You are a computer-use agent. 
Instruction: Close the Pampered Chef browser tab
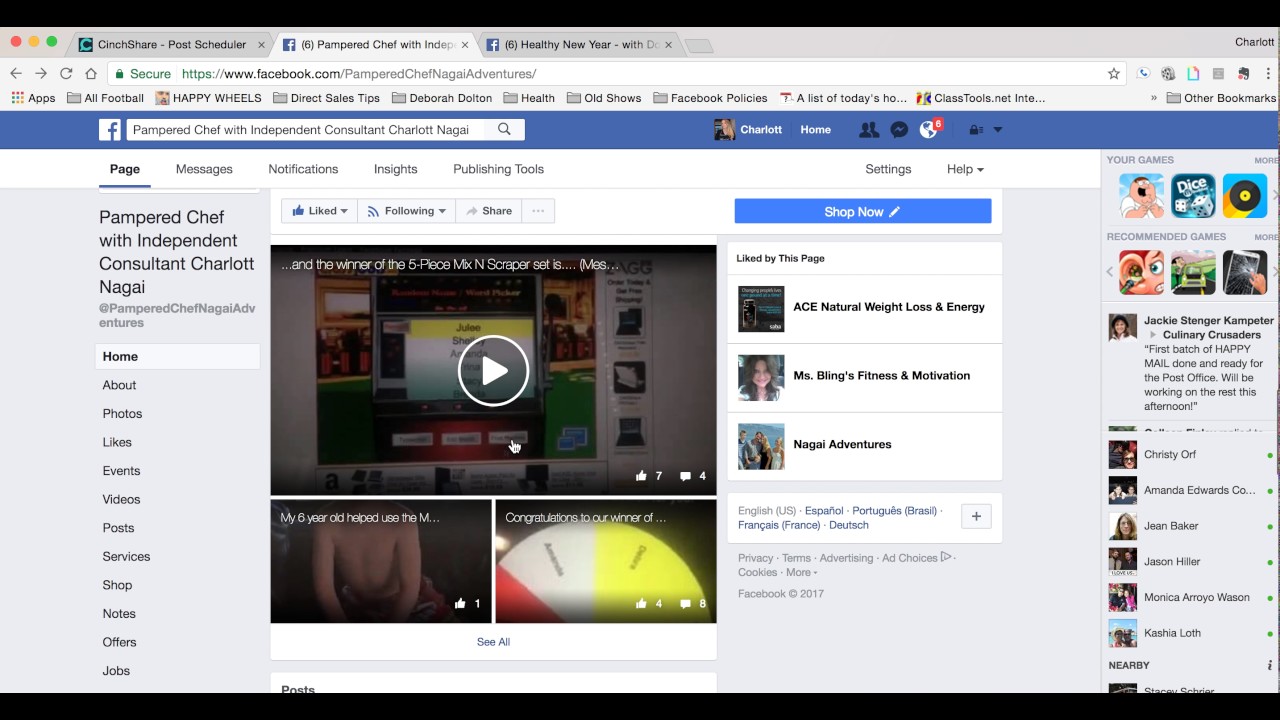[465, 45]
